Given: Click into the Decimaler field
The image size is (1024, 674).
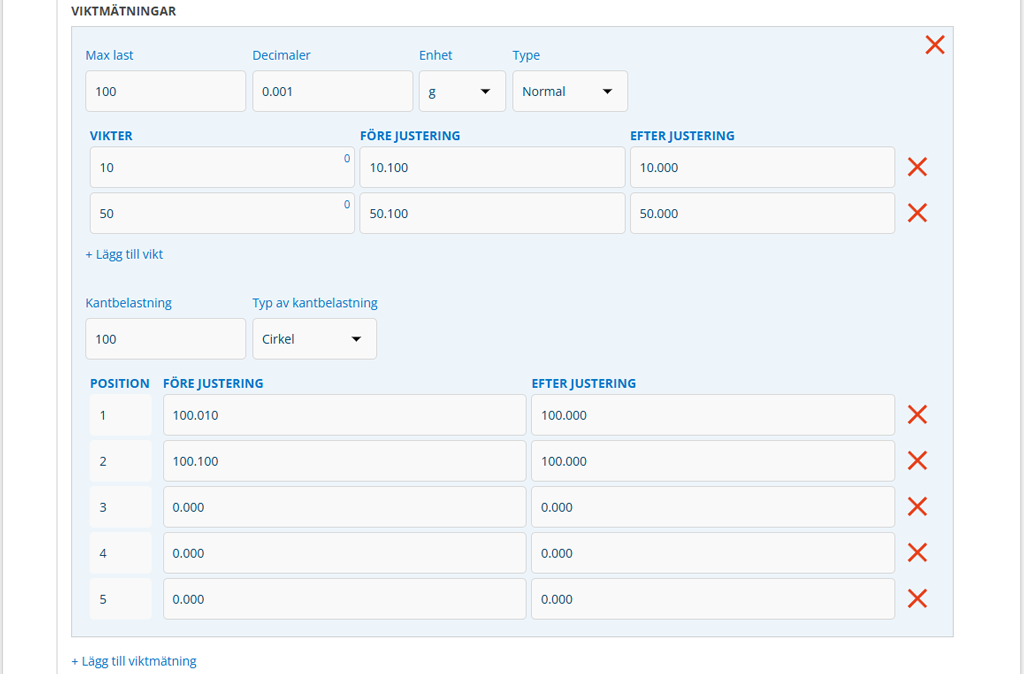Looking at the screenshot, I should pos(332,91).
